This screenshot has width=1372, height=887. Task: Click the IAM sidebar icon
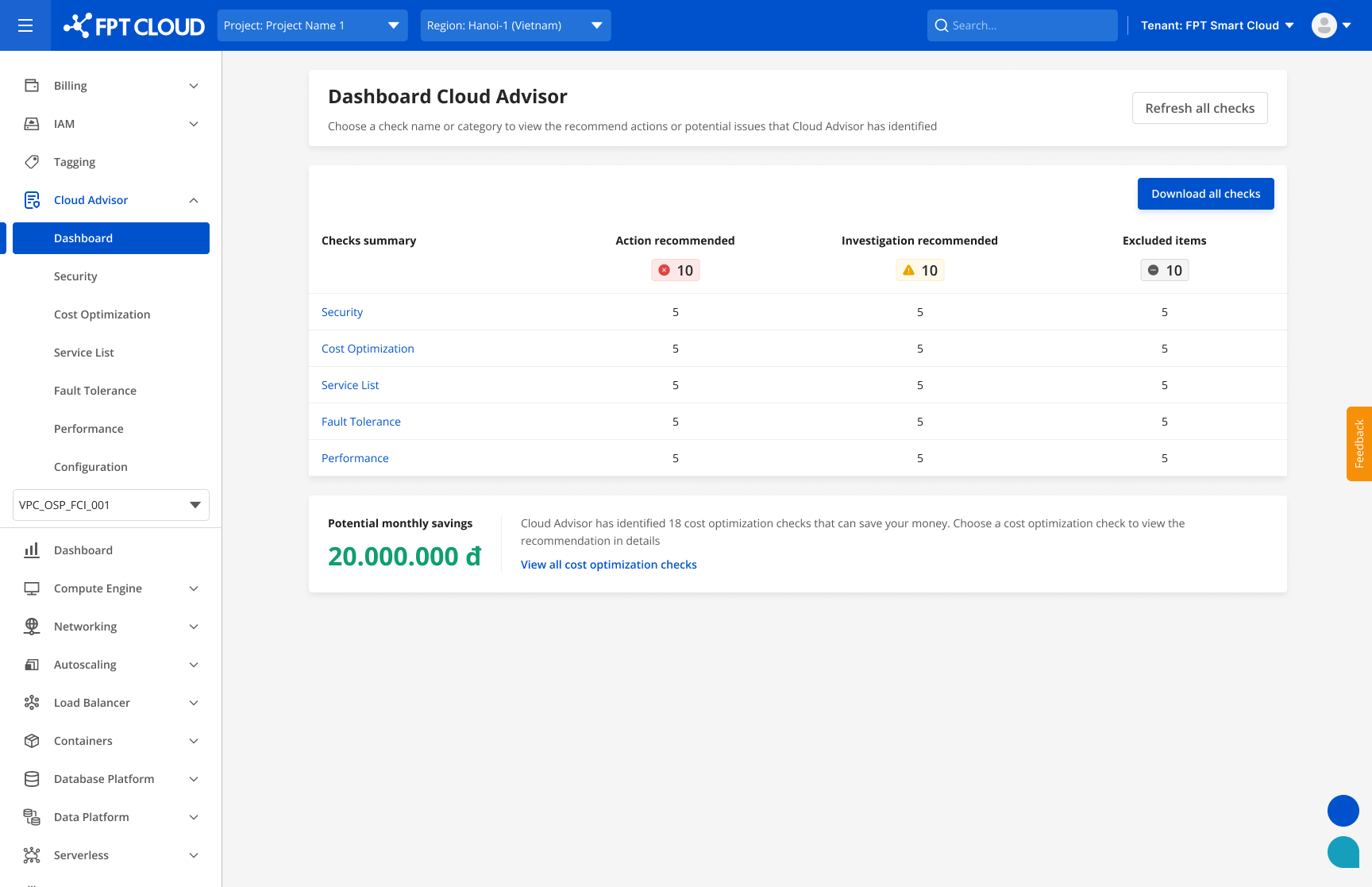[32, 124]
